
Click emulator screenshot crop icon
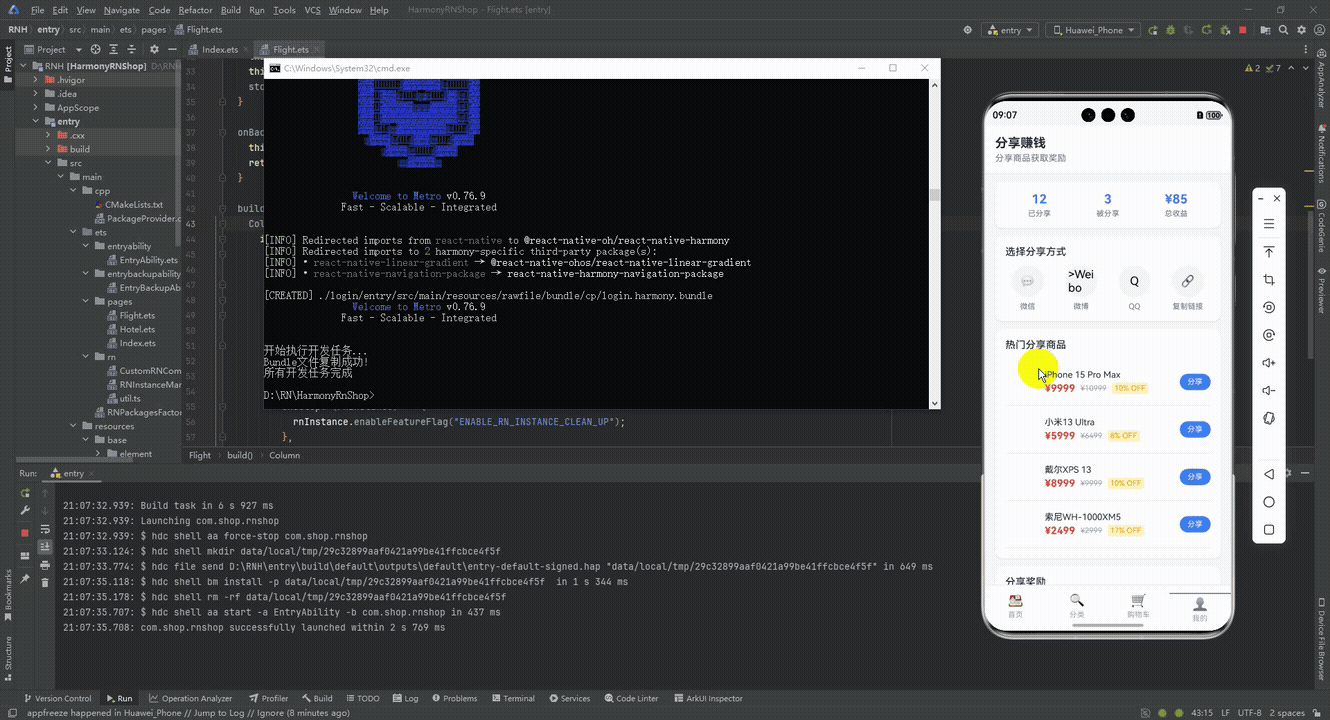point(1269,280)
